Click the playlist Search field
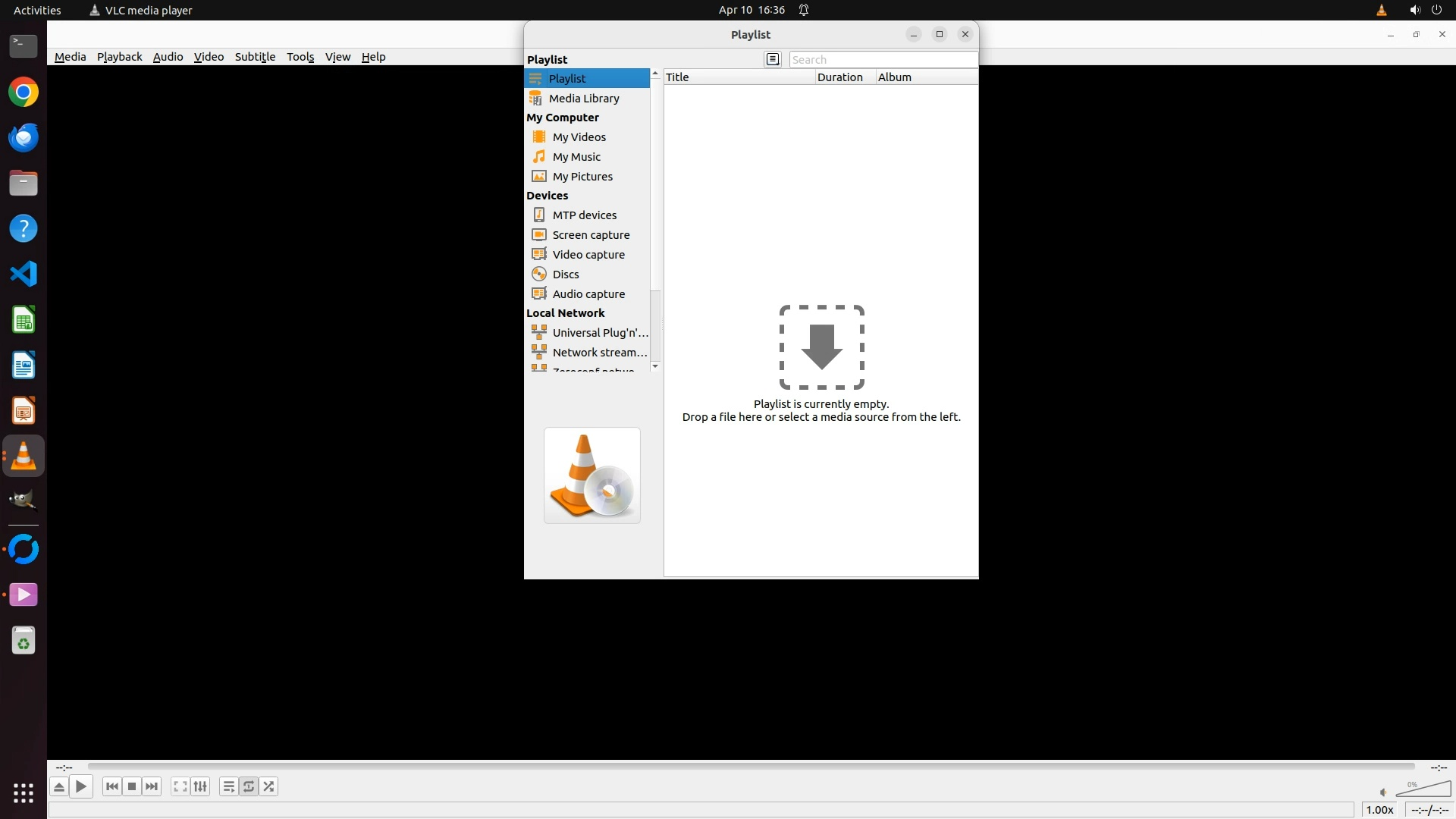This screenshot has width=1456, height=819. pyautogui.click(x=883, y=60)
